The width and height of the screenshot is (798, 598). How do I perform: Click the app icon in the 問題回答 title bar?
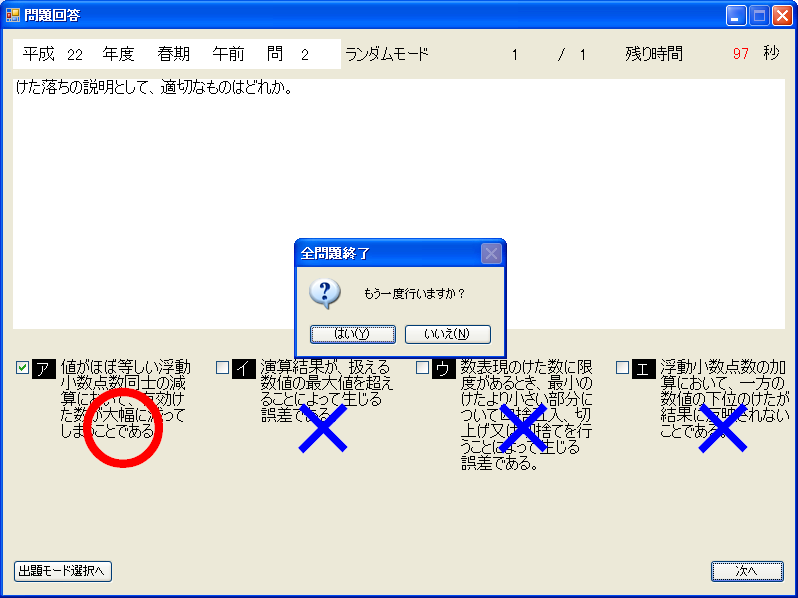pos(13,15)
